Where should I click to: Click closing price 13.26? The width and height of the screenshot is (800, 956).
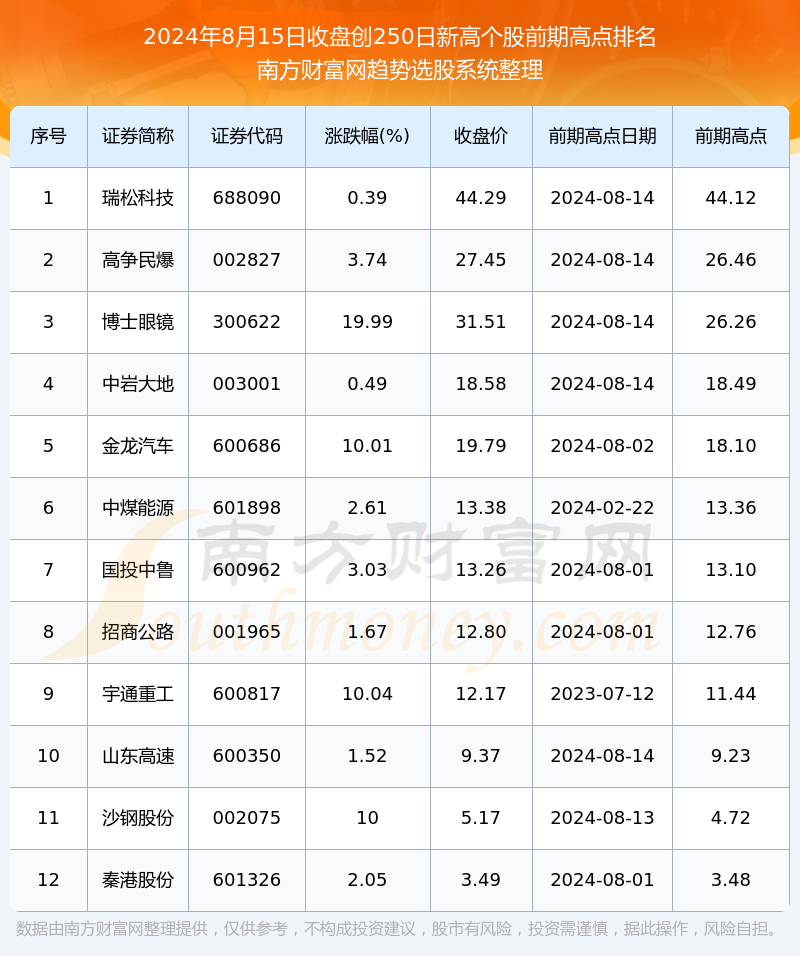[x=481, y=570]
